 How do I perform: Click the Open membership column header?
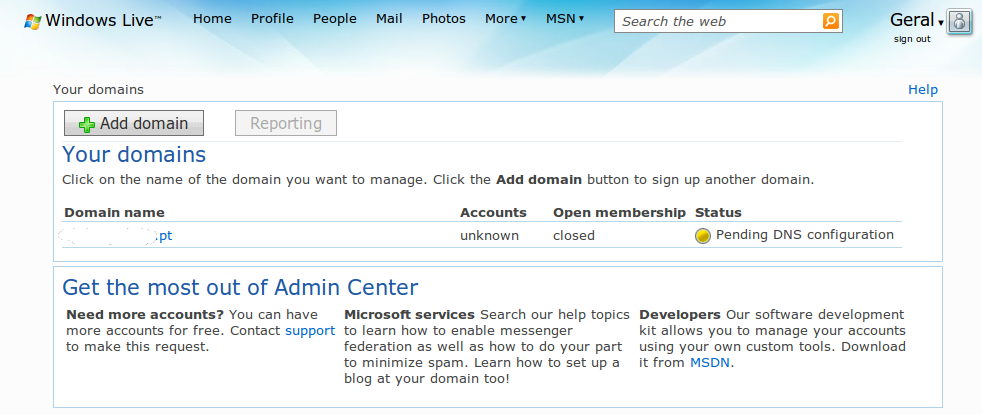(x=619, y=213)
